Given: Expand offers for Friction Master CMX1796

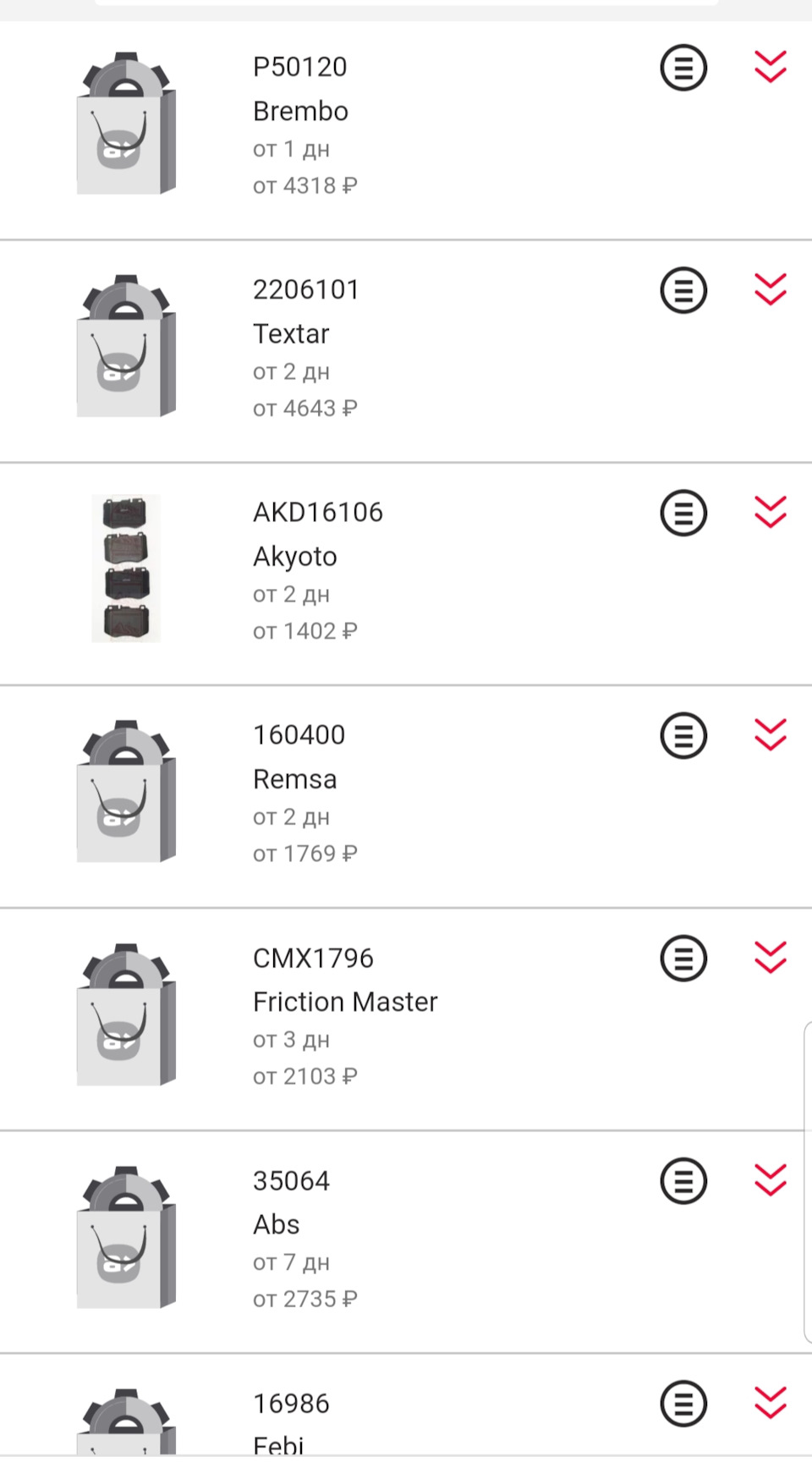Looking at the screenshot, I should 771,957.
